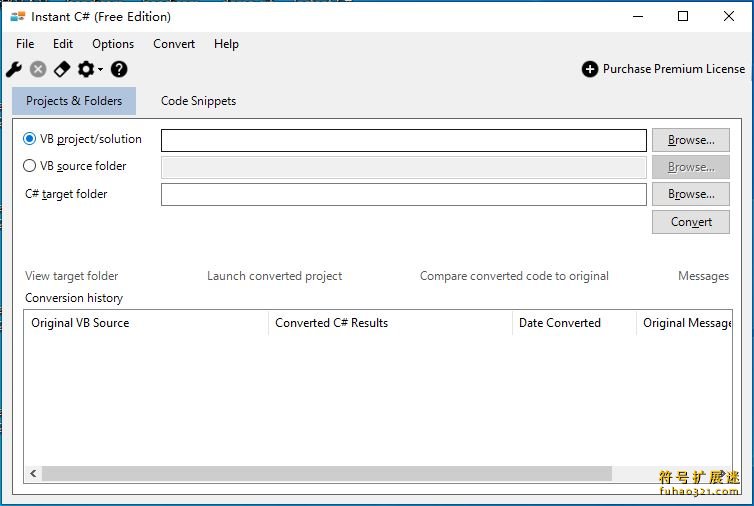Click the question mark help icon

[x=119, y=69]
